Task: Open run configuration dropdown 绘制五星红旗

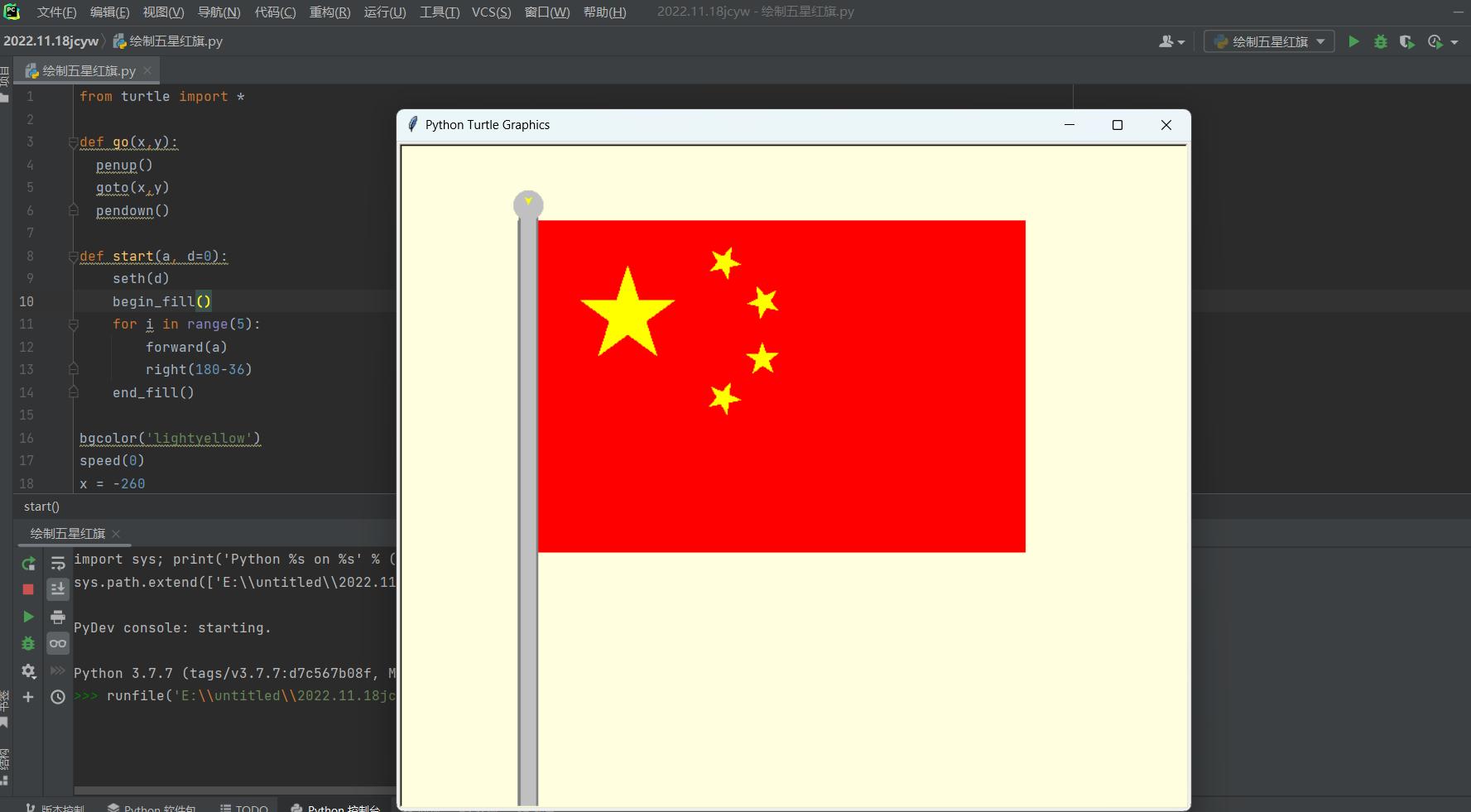Action: point(1268,41)
